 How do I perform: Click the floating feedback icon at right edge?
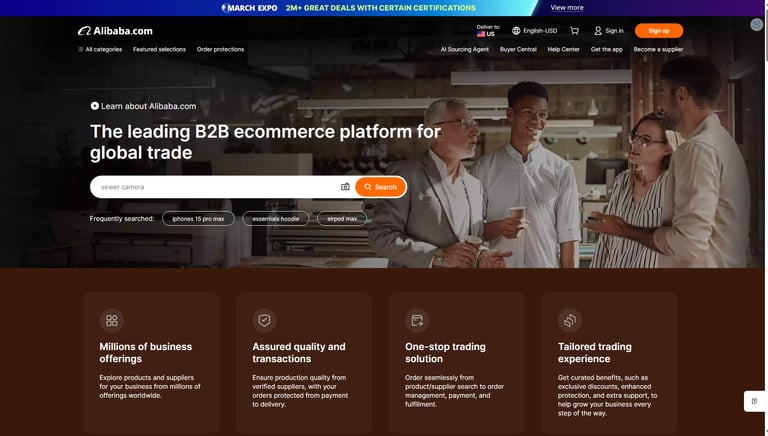click(755, 401)
